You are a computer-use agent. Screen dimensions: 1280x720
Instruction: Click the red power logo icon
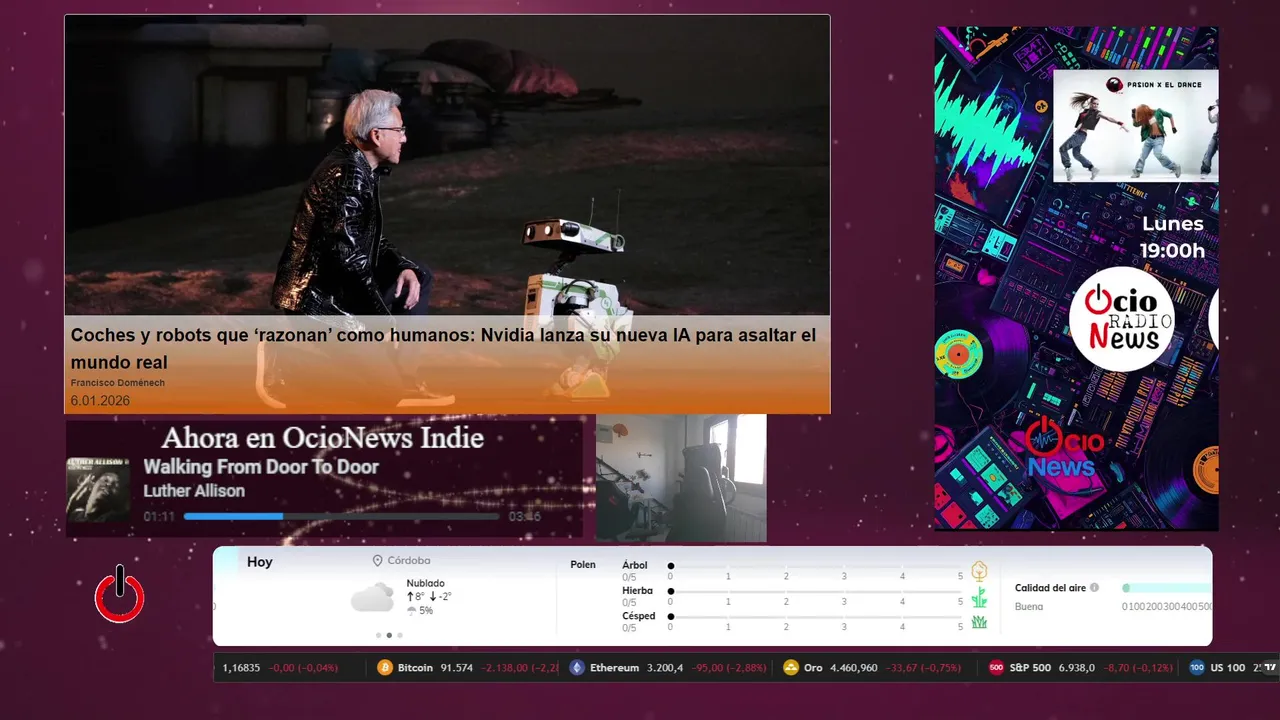[x=120, y=595]
